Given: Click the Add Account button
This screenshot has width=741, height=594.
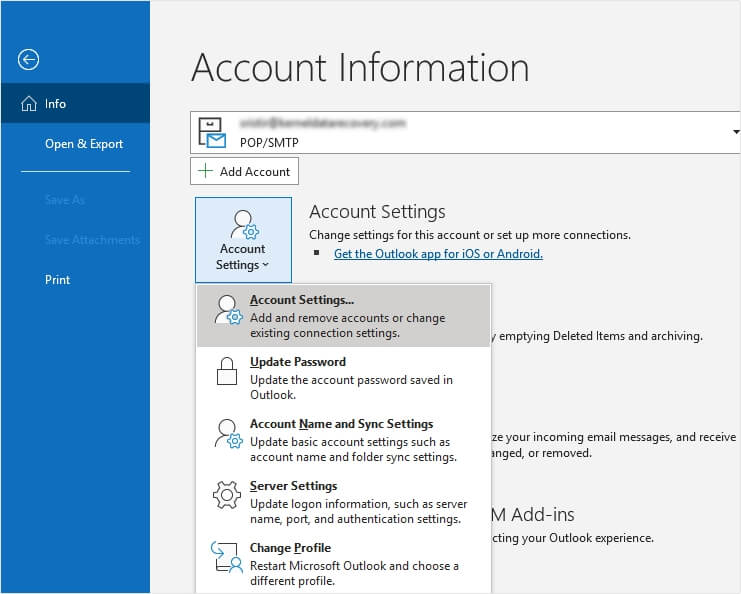Looking at the screenshot, I should 244,171.
